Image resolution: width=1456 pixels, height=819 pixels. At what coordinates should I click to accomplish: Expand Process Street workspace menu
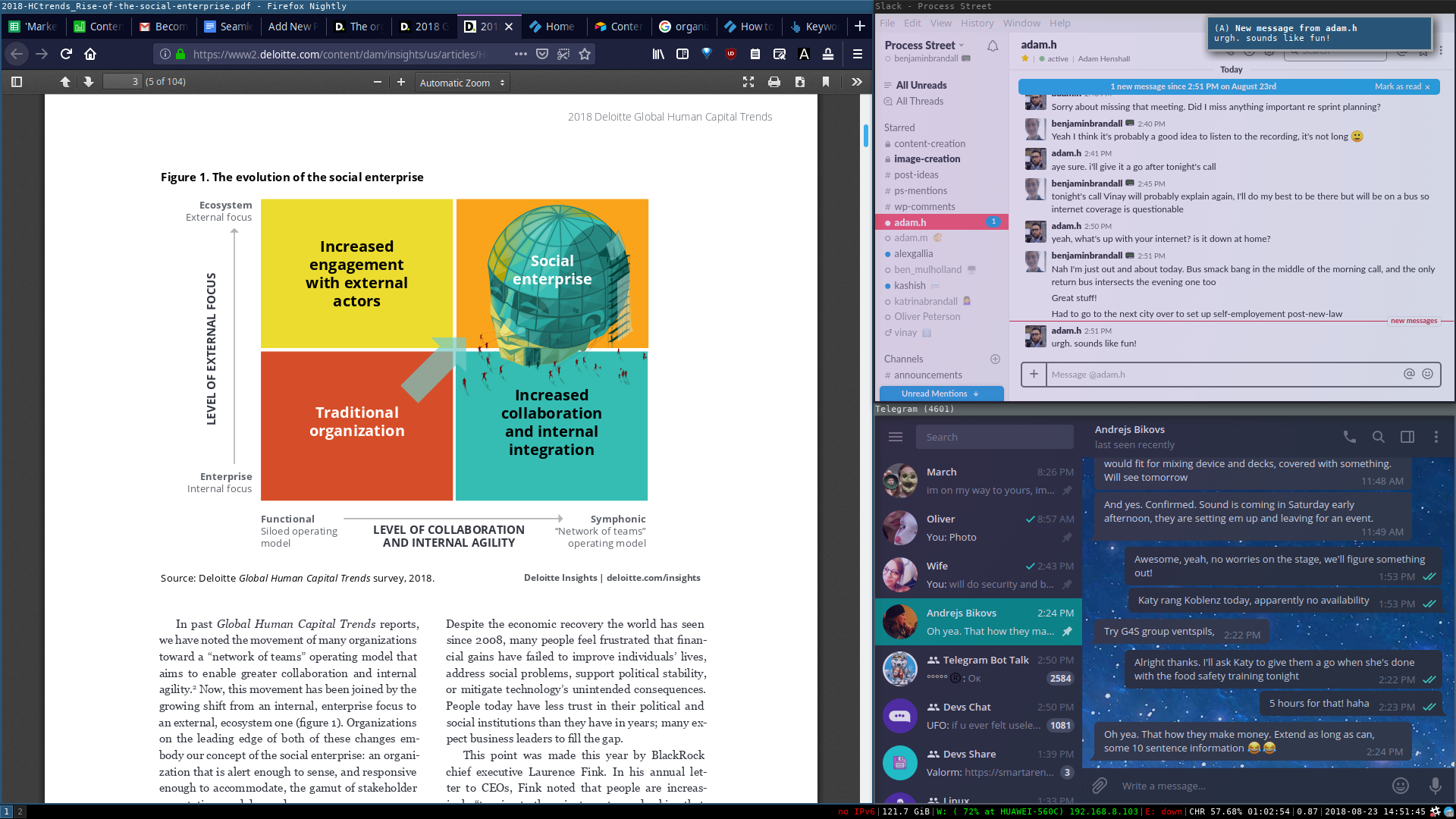pyautogui.click(x=924, y=45)
